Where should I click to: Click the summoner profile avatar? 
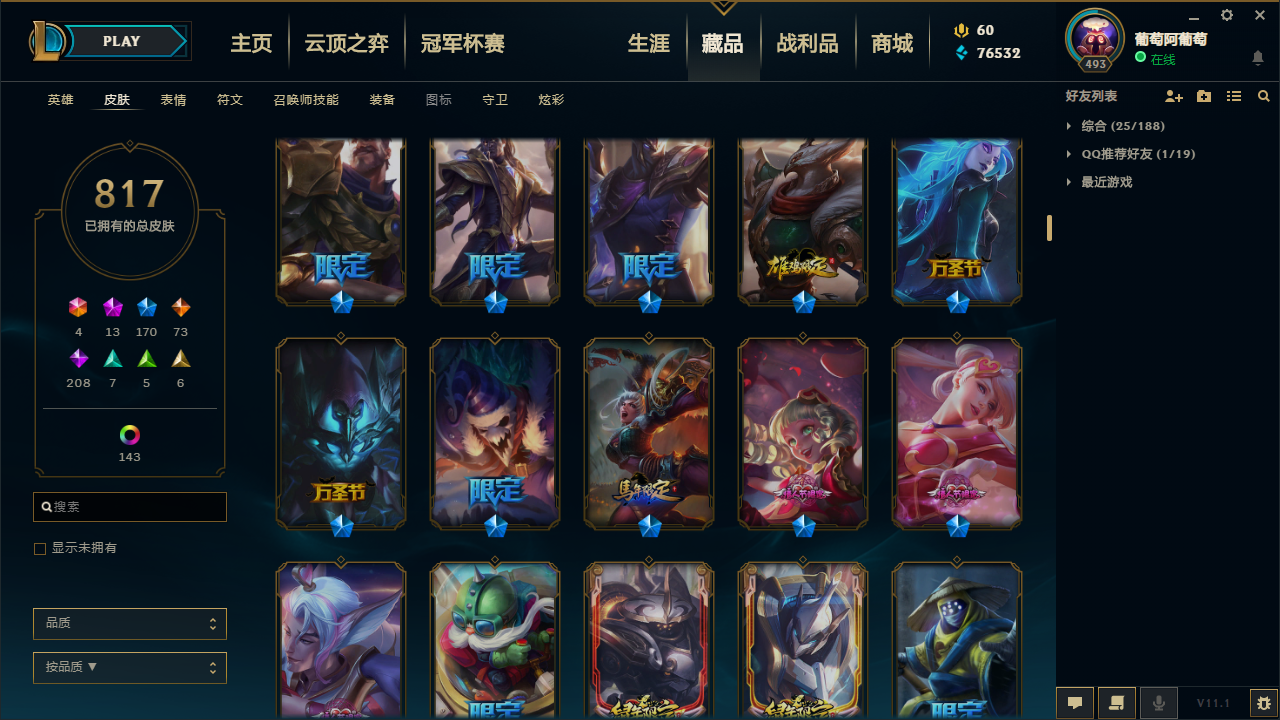(x=1096, y=38)
